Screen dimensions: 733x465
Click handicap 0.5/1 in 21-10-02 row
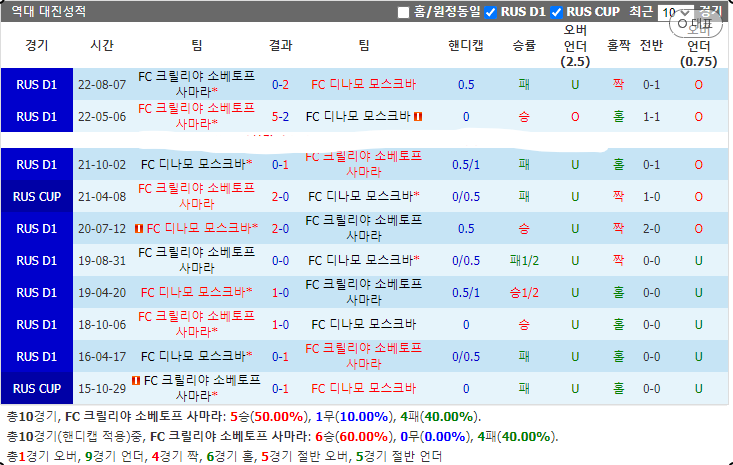click(x=466, y=165)
